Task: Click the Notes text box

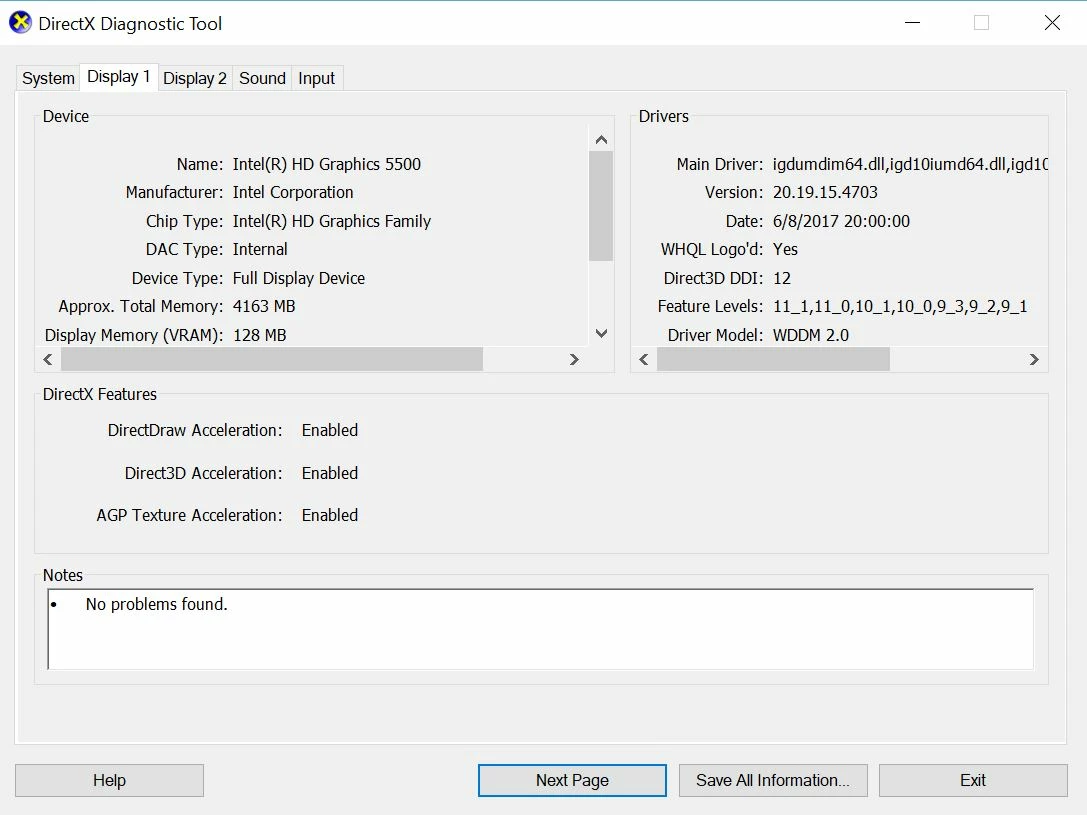Action: pyautogui.click(x=541, y=629)
